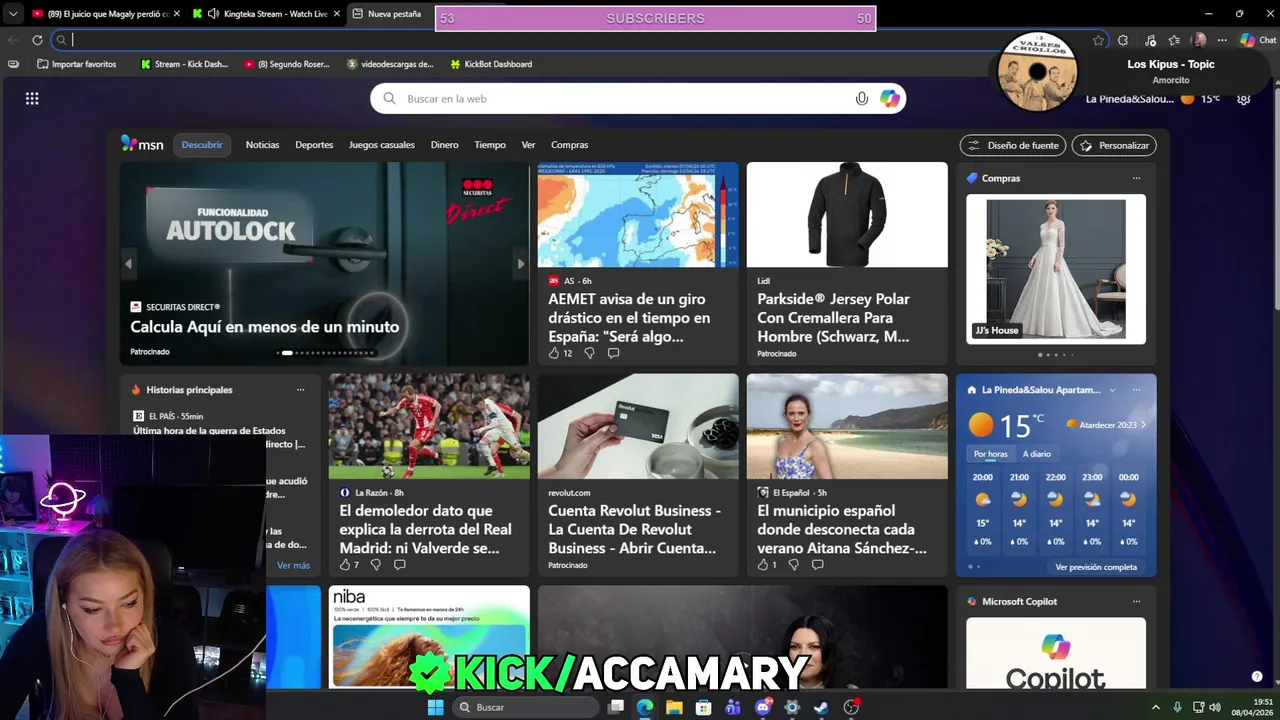Click the volume icon in system tray

[x=1215, y=707]
